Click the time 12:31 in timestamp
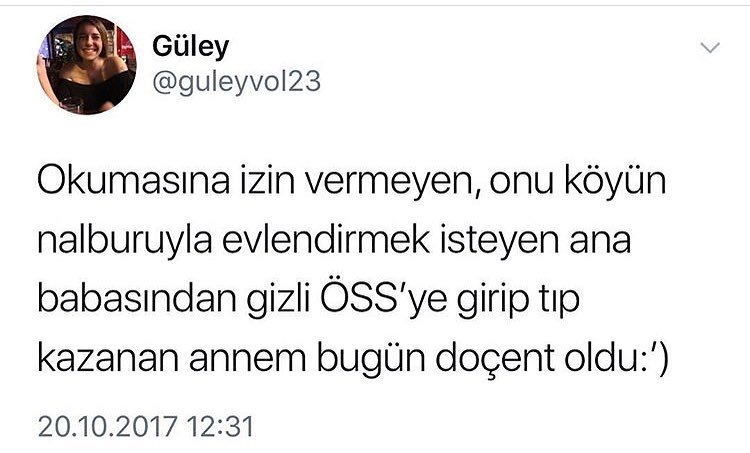 [220, 427]
